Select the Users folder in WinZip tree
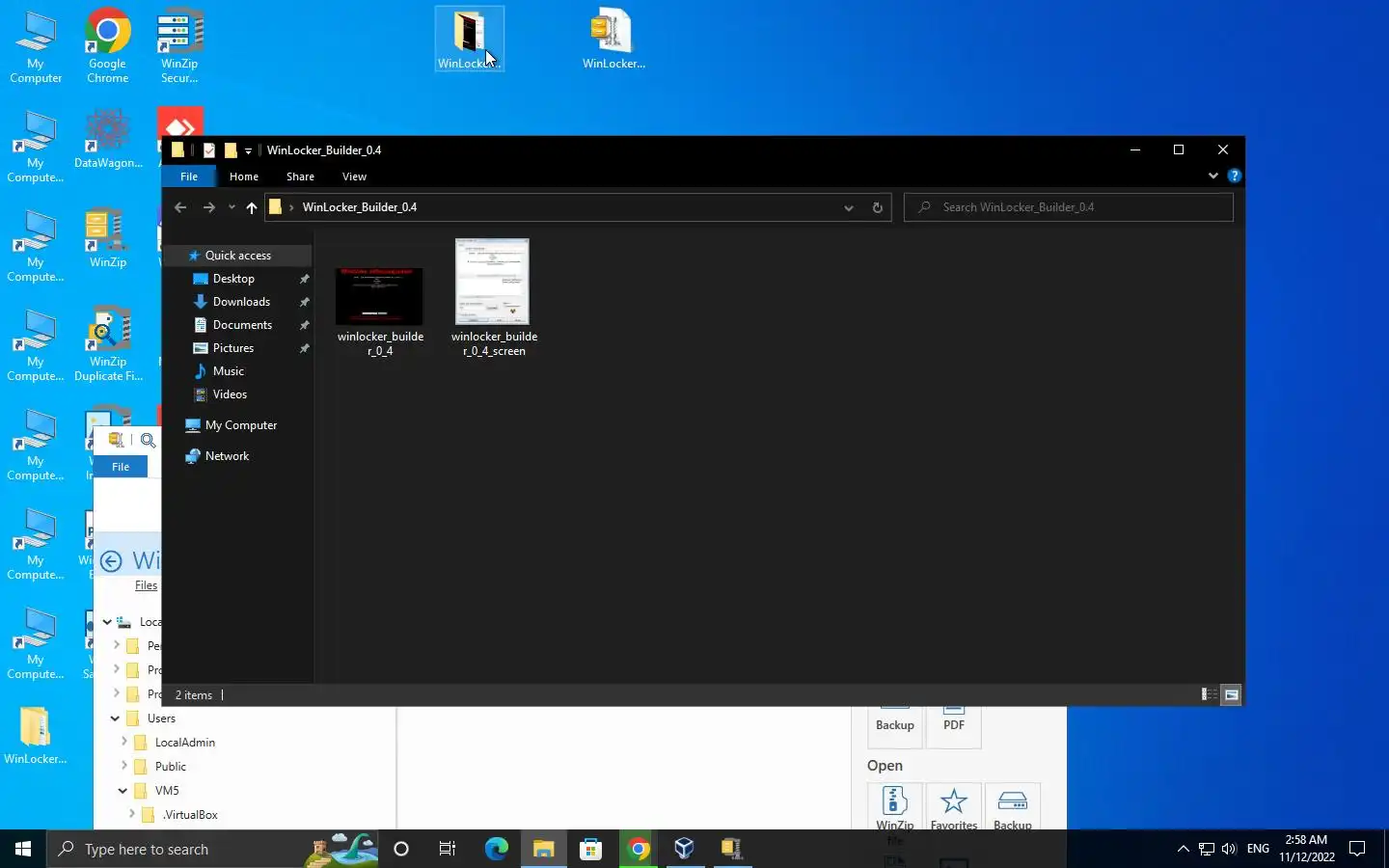1389x868 pixels. point(161,719)
